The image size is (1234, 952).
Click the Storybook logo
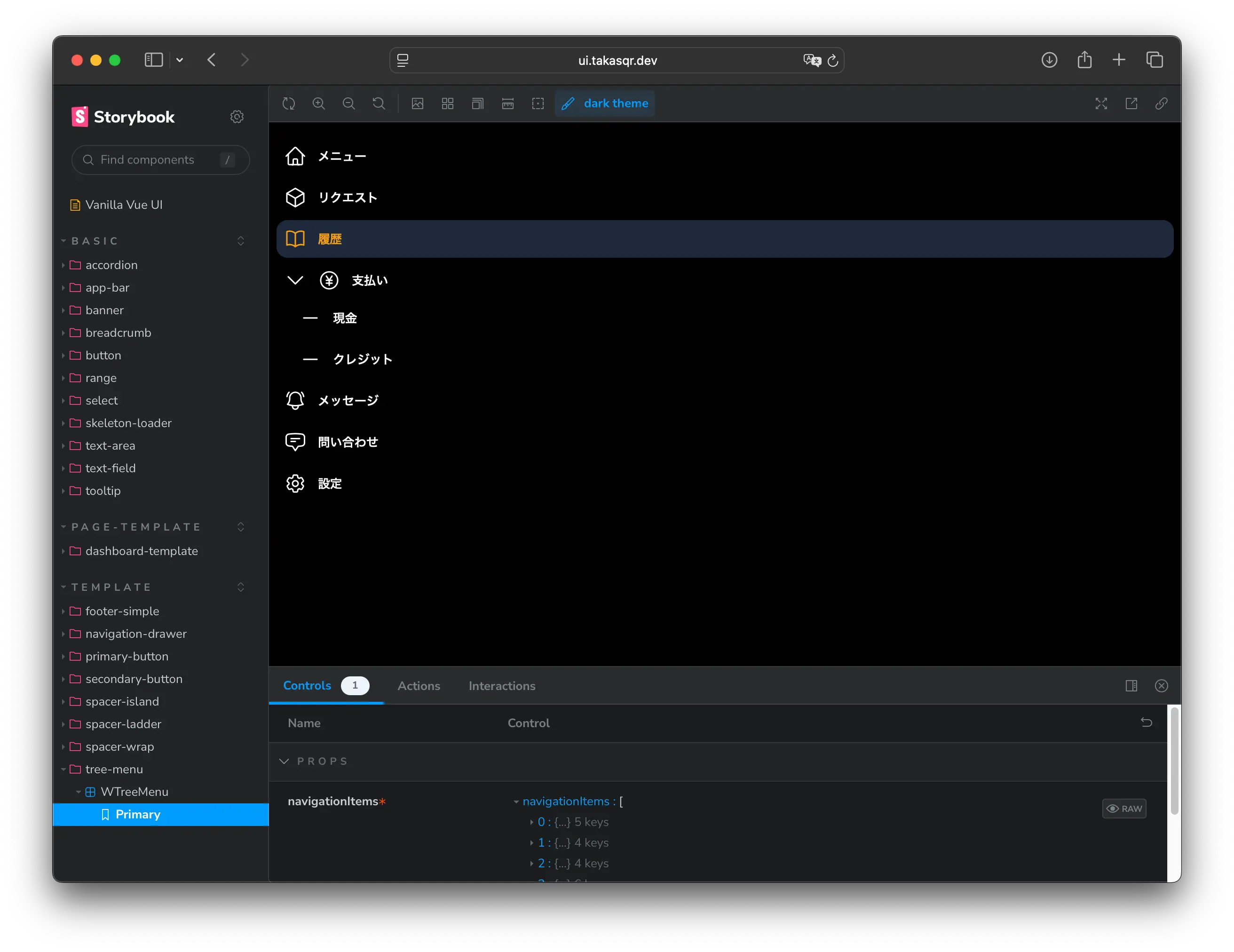123,116
